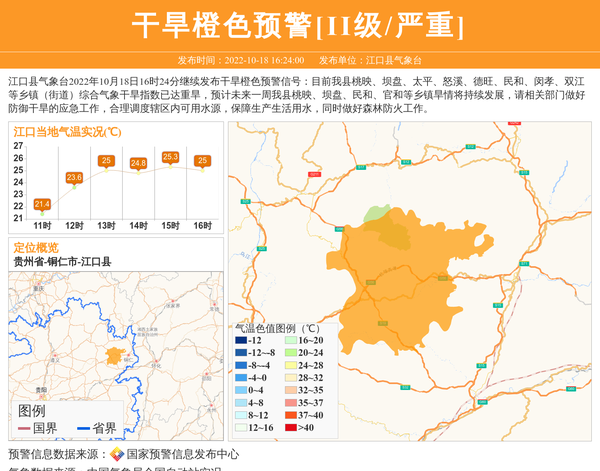
Task: Click the 25.3 temperature marker at 15时
Action: click(170, 157)
